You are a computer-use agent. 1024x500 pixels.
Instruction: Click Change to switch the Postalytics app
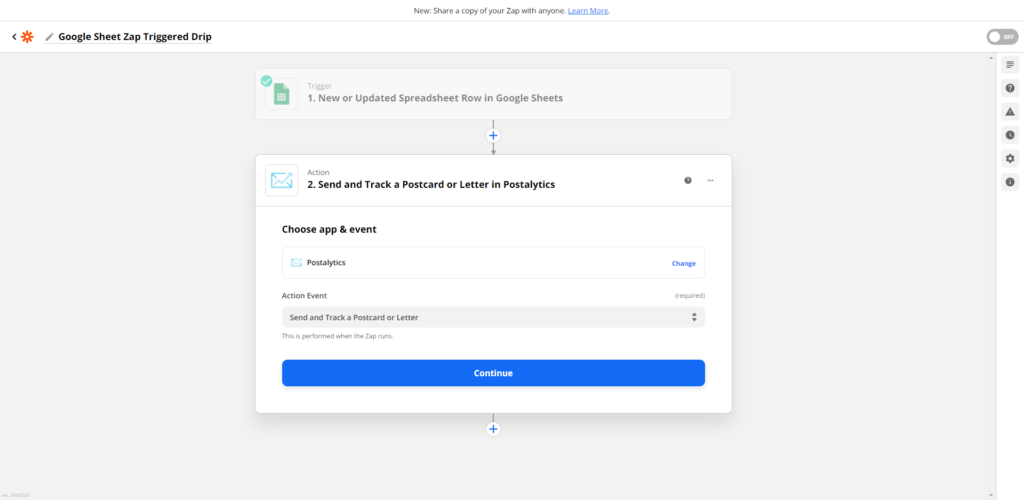pyautogui.click(x=684, y=264)
